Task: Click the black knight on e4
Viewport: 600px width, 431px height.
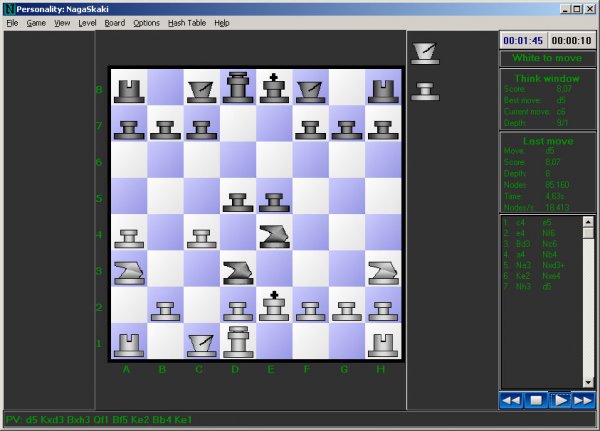Action: coord(274,234)
